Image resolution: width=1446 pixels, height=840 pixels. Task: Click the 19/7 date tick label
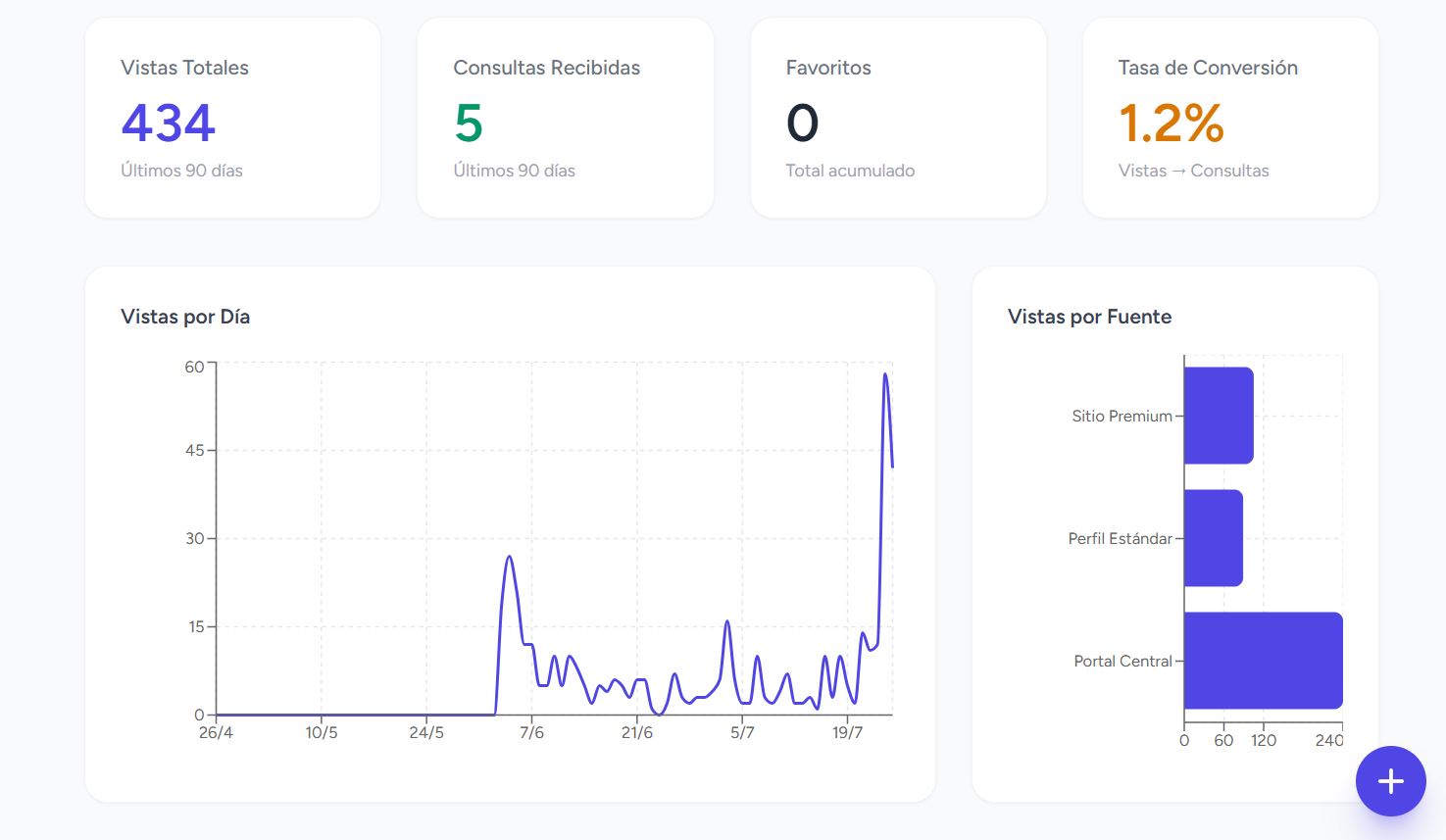[x=847, y=732]
